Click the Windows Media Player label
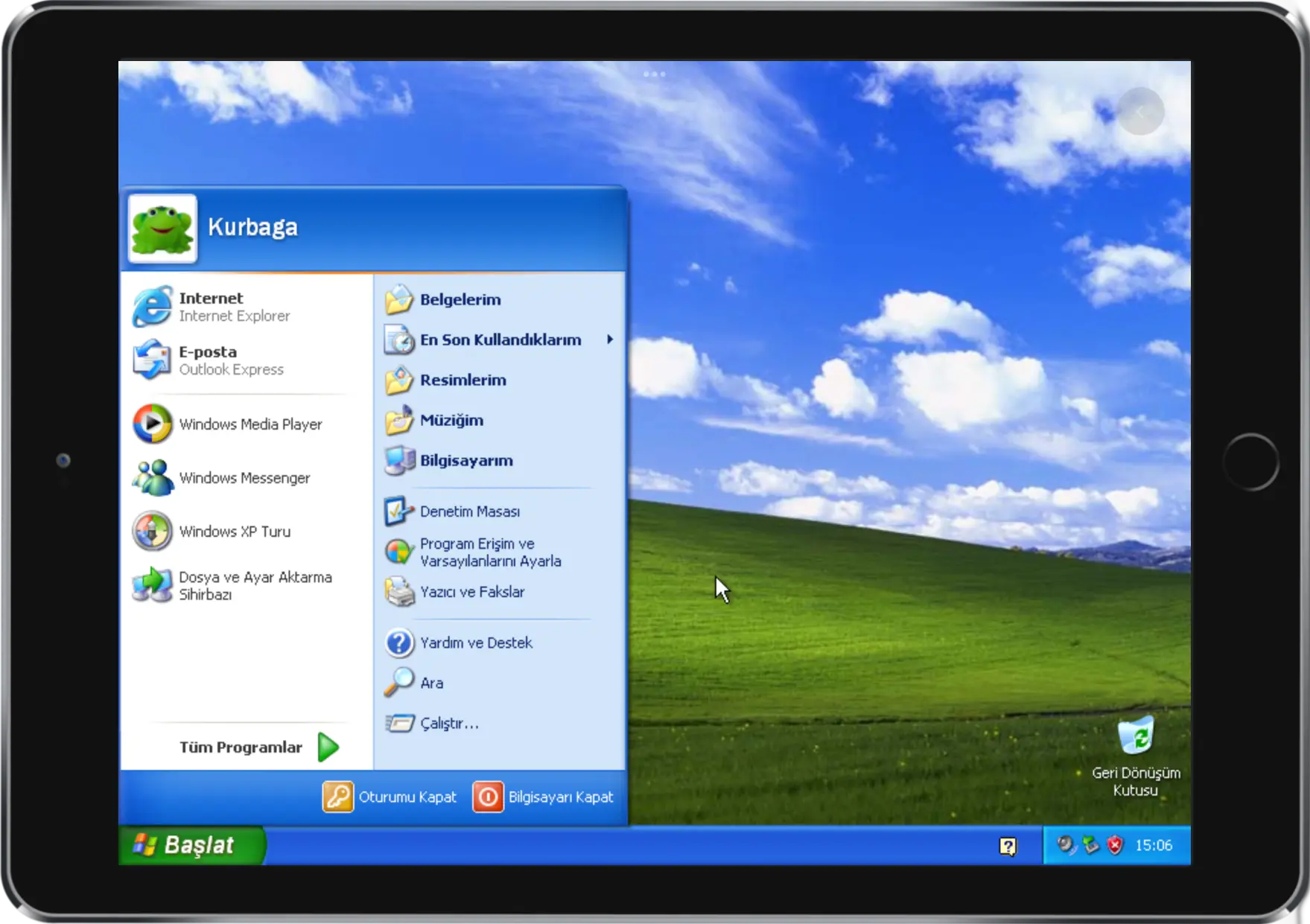The height and width of the screenshot is (924, 1310). point(250,424)
